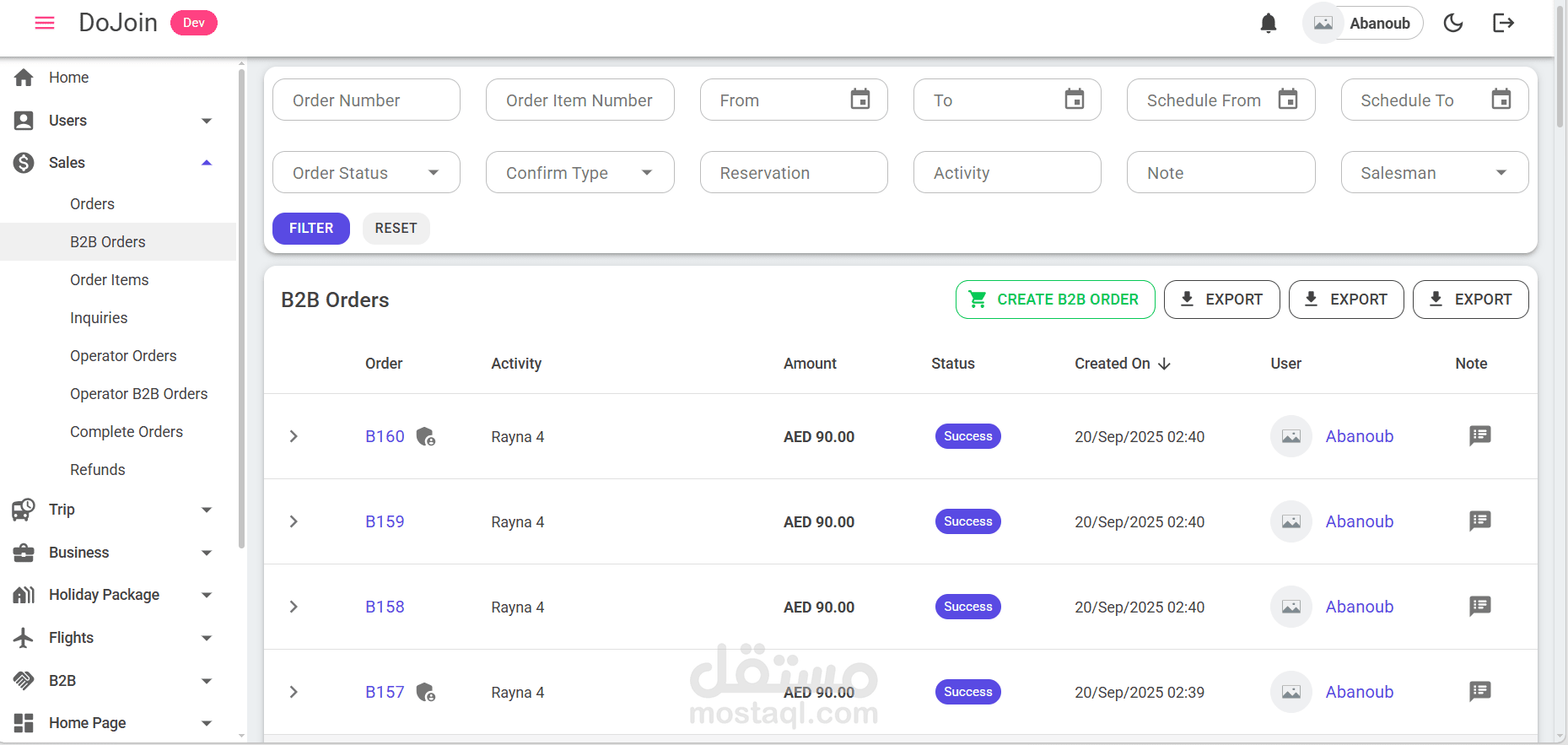Open the Salesman dropdown
1568x745 pixels.
[x=1435, y=173]
